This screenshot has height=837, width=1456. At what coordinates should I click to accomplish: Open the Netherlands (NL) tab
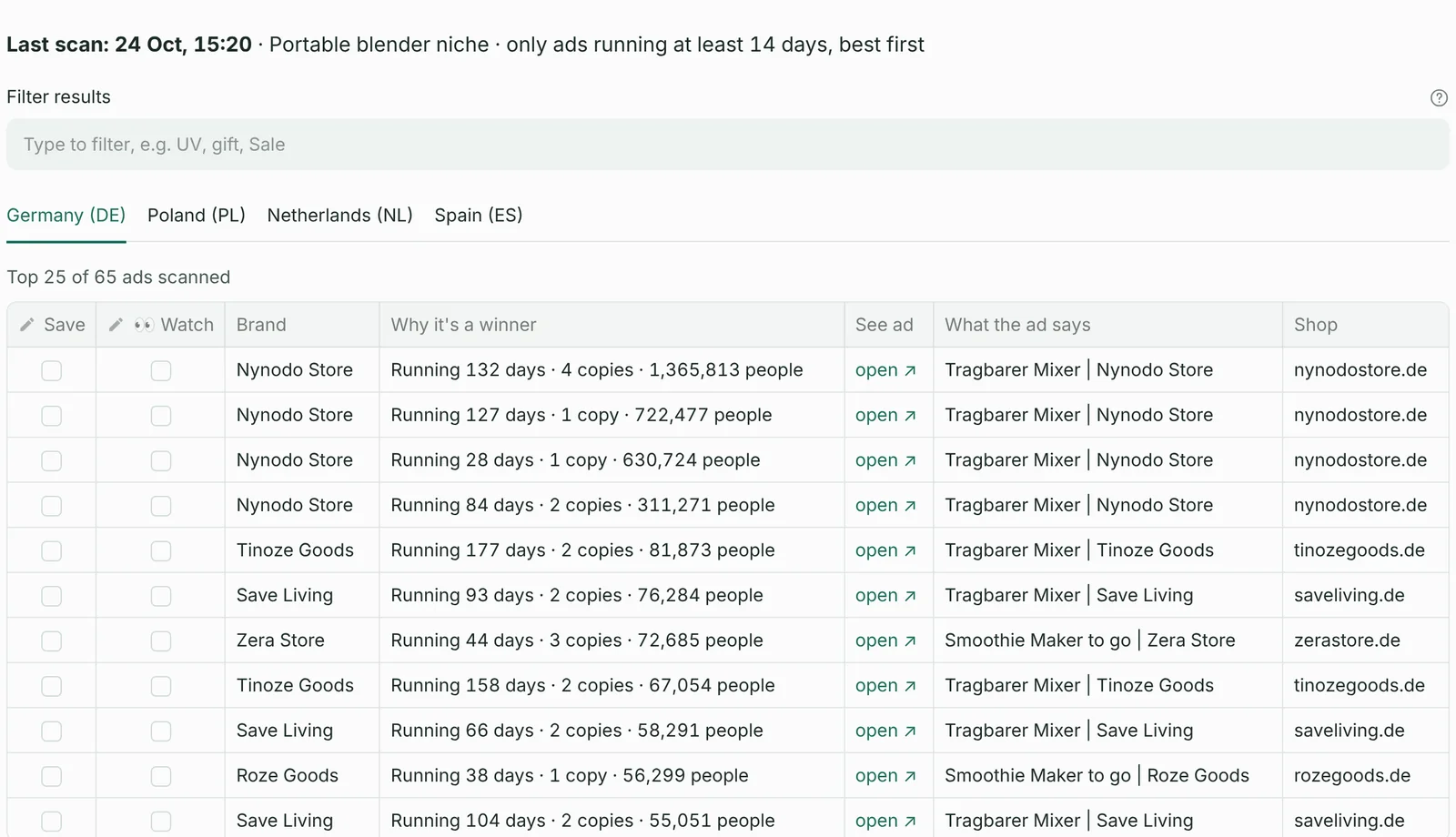point(340,216)
